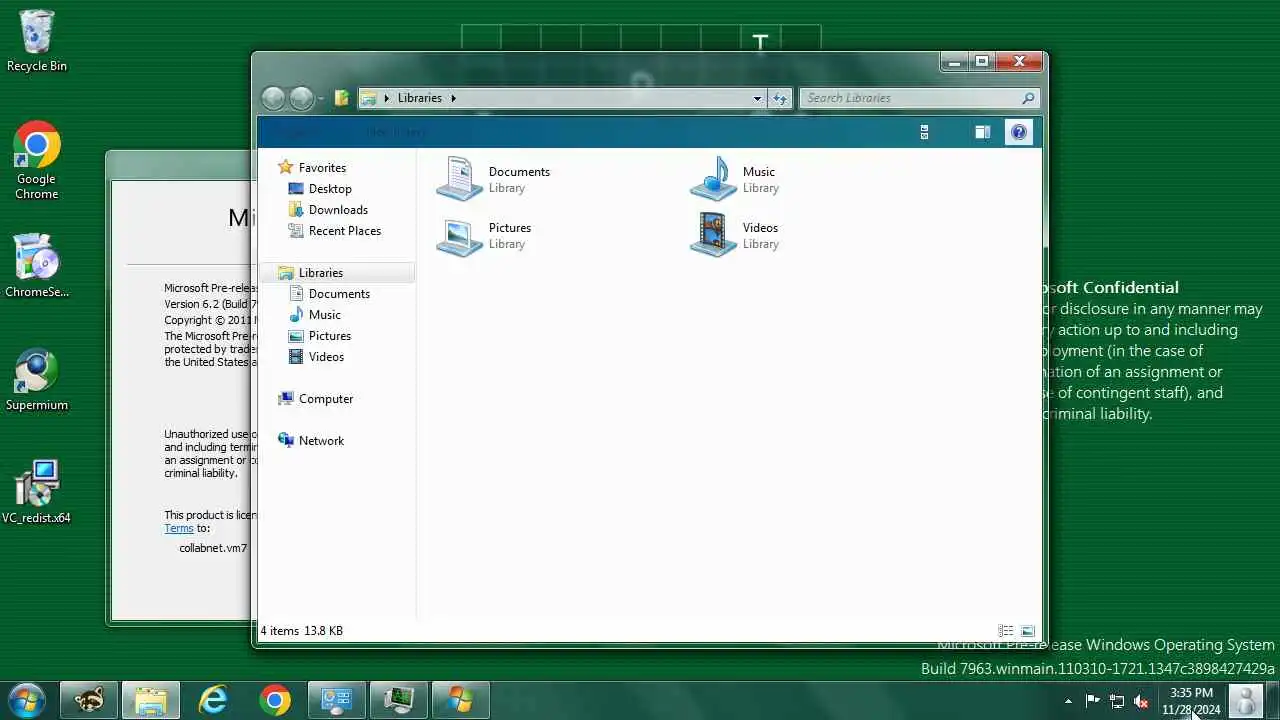Show hidden tray icons arrow
Viewport: 1280px width, 720px height.
coord(1068,701)
